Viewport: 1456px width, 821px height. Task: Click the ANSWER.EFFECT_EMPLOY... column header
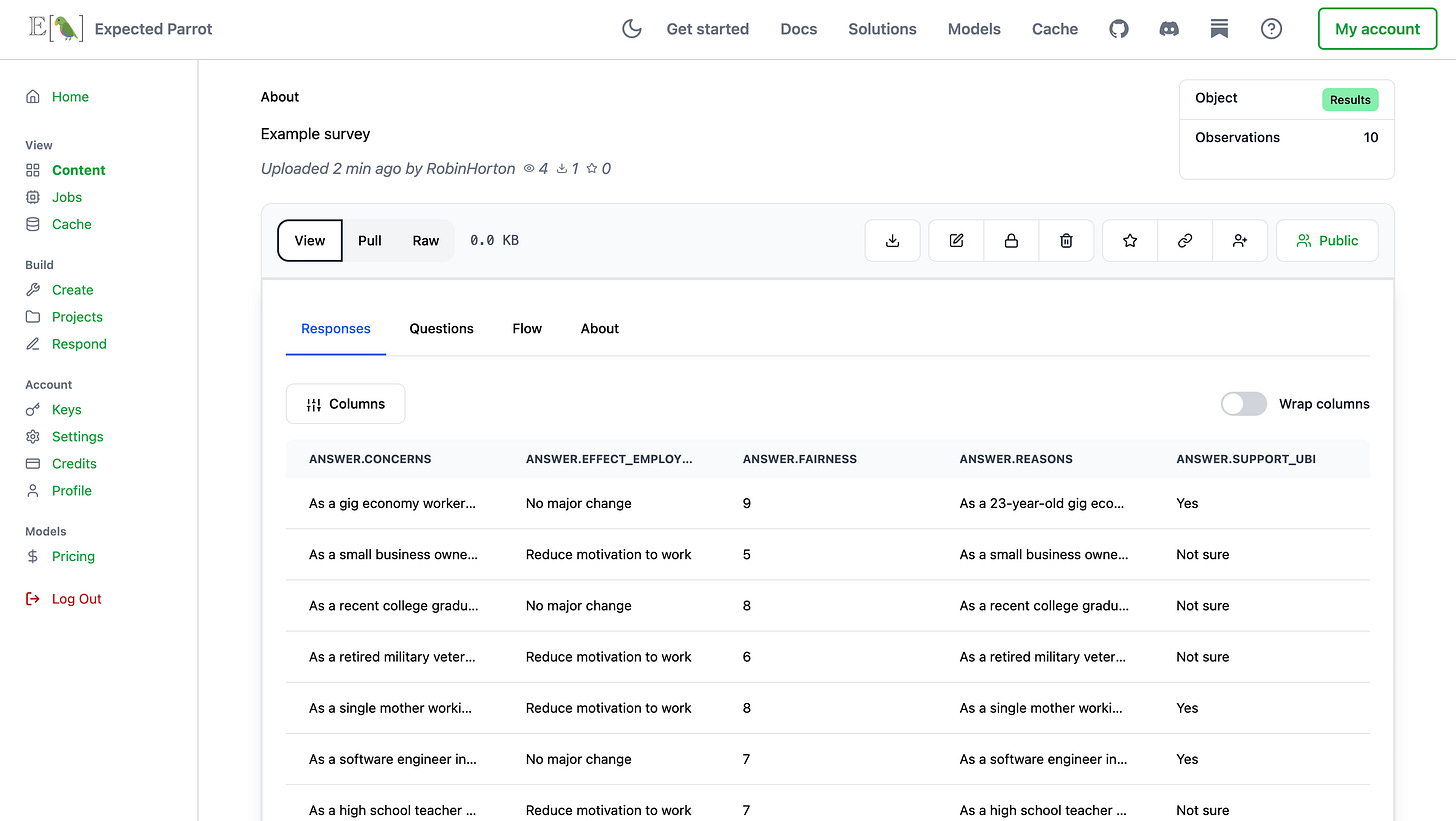pos(609,459)
